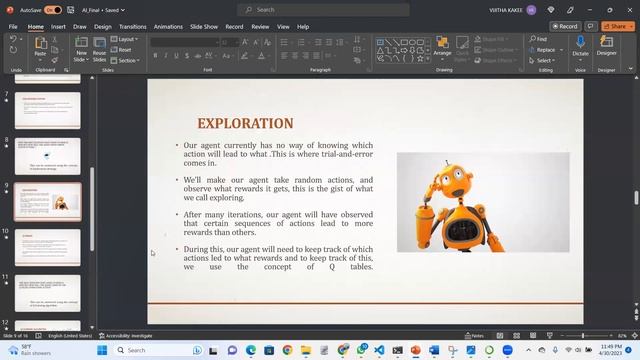Click the EXPLORATION slide title
The image size is (640, 360).
click(x=245, y=123)
